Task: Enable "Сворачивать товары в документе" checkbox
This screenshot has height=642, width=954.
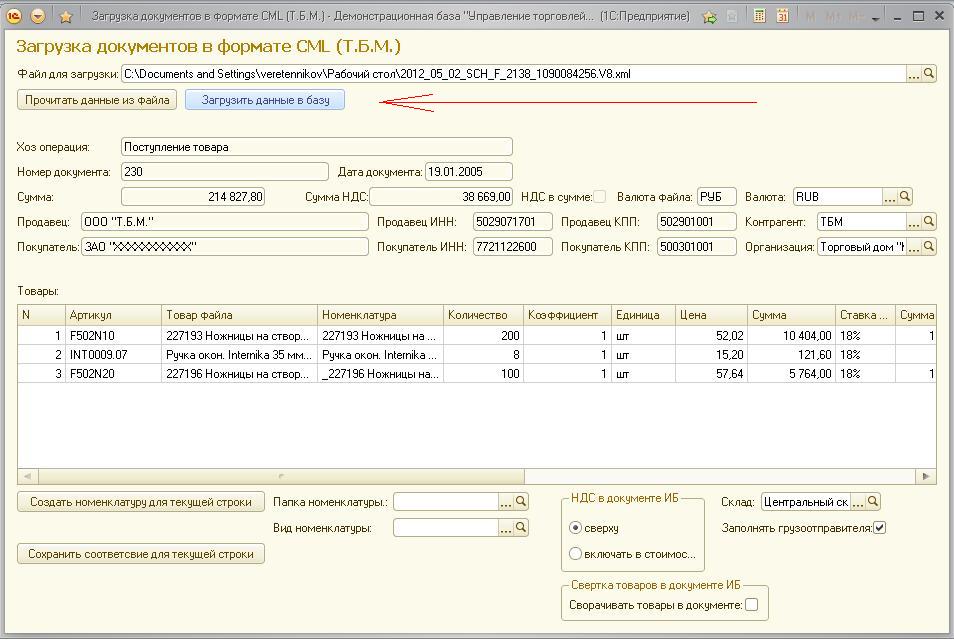Action: click(x=751, y=605)
